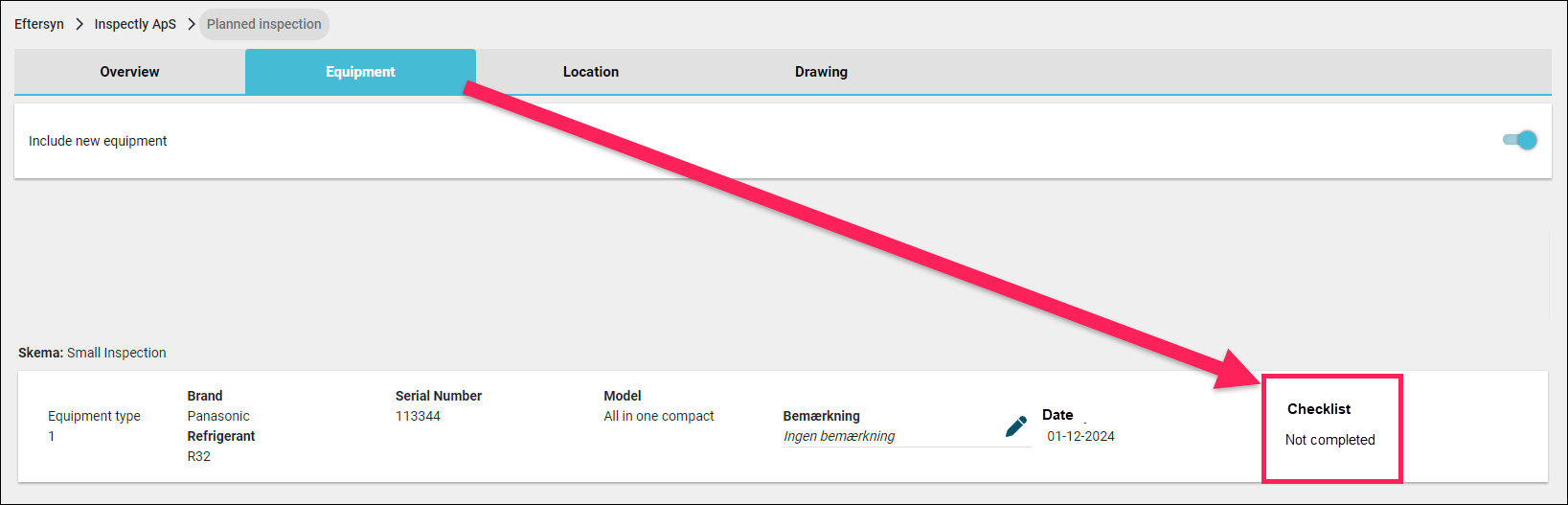The width and height of the screenshot is (1568, 505).
Task: Click serial number 113344
Action: click(x=418, y=416)
